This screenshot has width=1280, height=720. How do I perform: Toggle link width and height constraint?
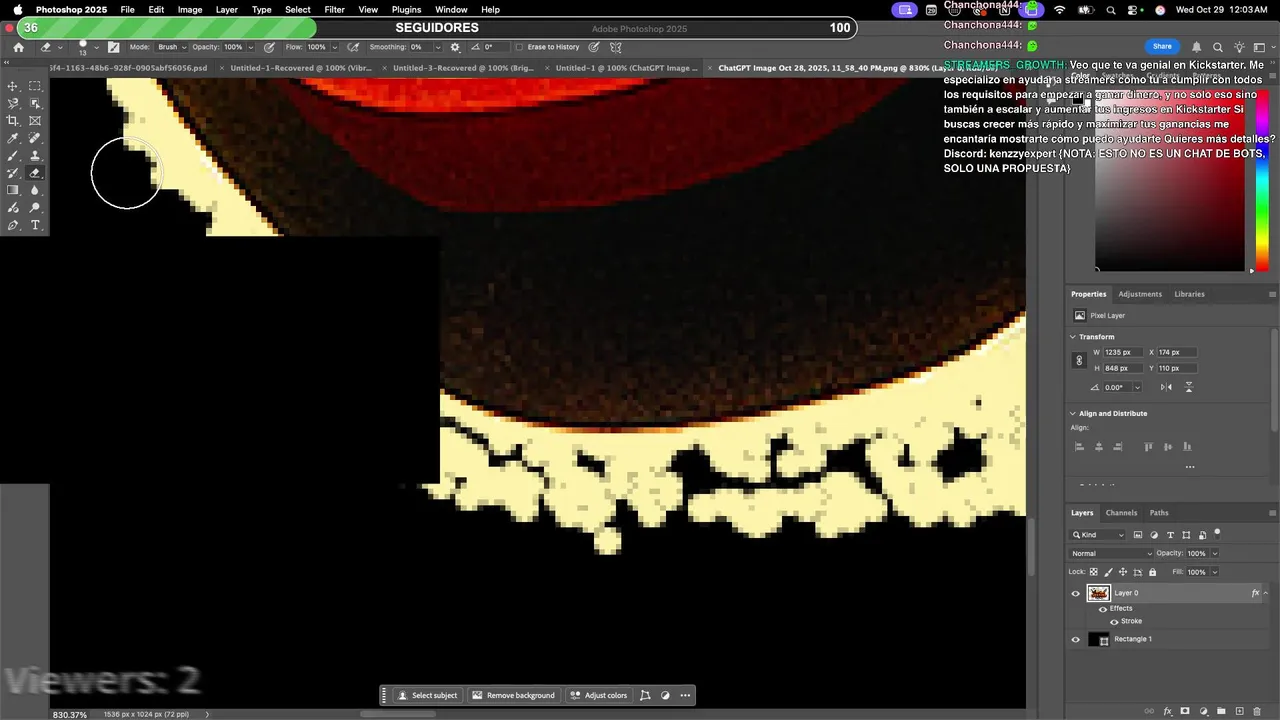pyautogui.click(x=1078, y=360)
